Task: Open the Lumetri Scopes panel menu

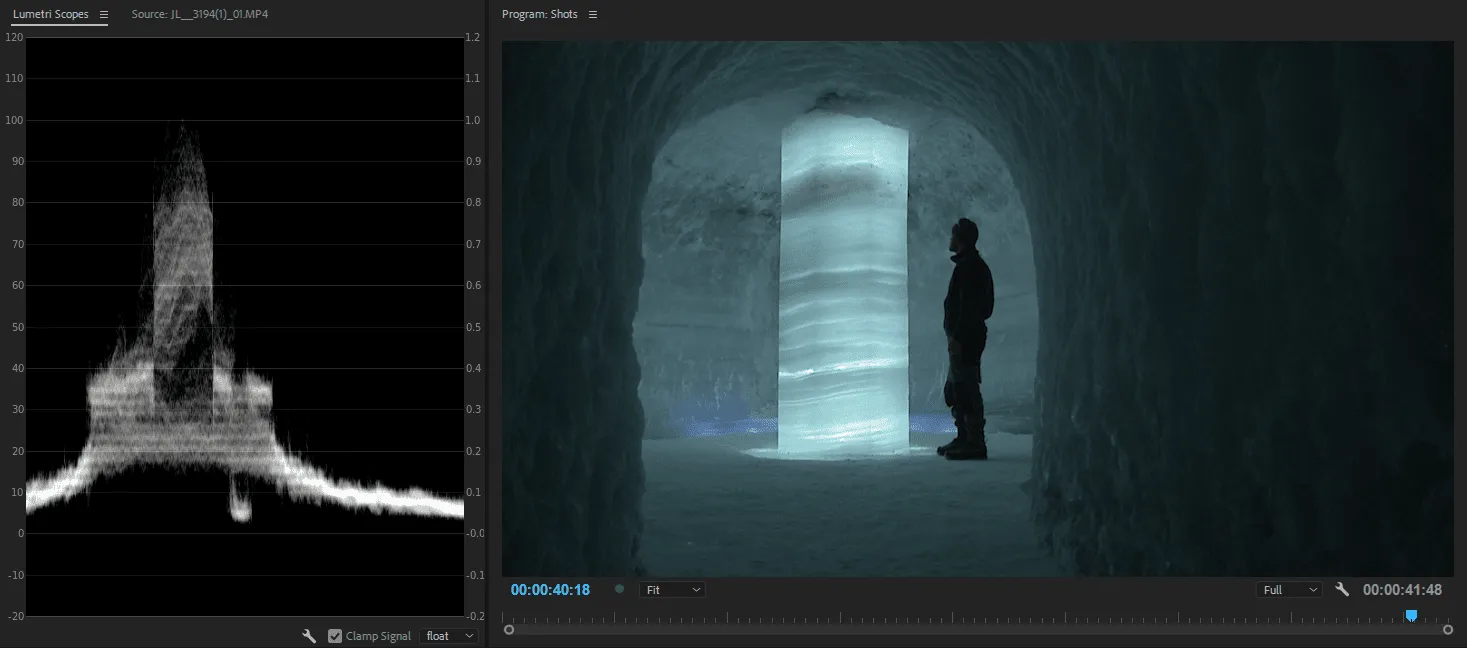Action: [x=103, y=15]
